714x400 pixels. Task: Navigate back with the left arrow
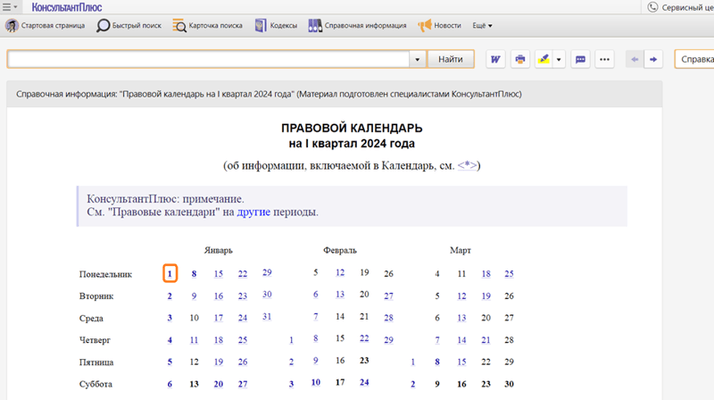click(x=633, y=60)
